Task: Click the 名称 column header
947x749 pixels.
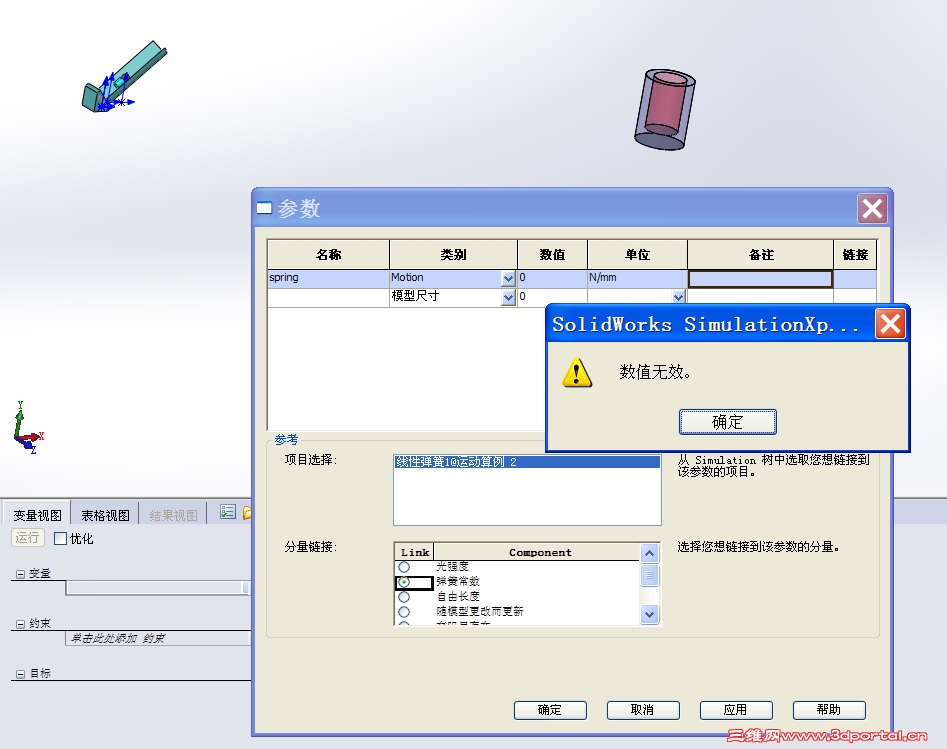Action: (x=329, y=255)
